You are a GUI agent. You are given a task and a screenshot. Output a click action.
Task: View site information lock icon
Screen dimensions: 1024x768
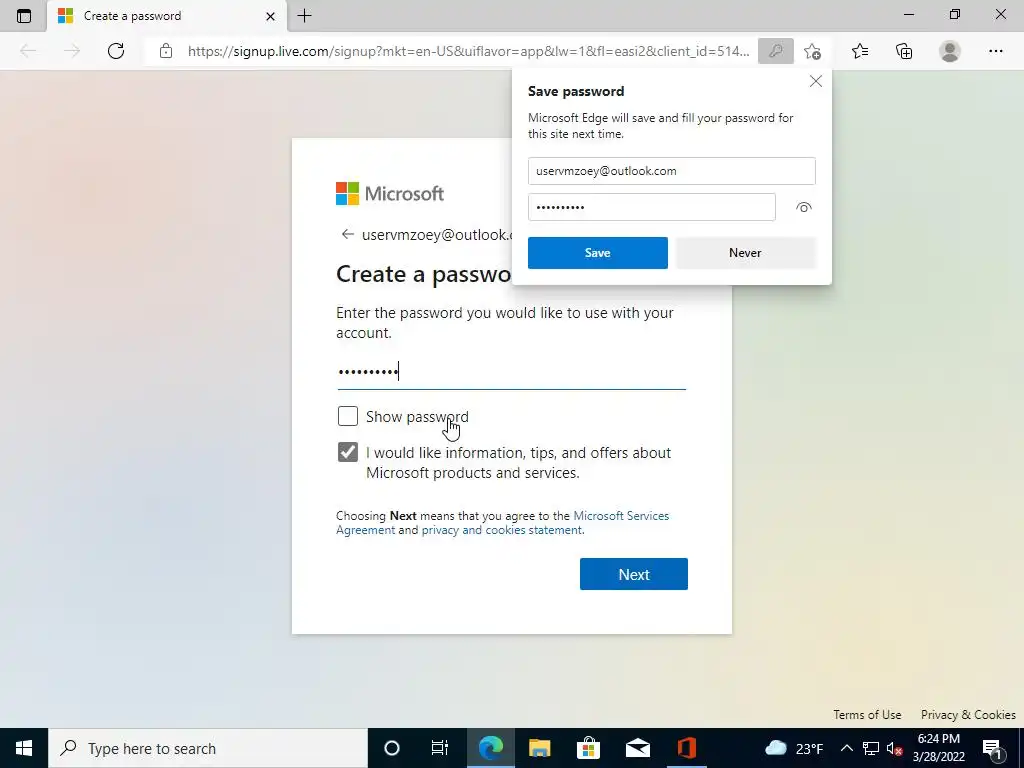coord(166,51)
